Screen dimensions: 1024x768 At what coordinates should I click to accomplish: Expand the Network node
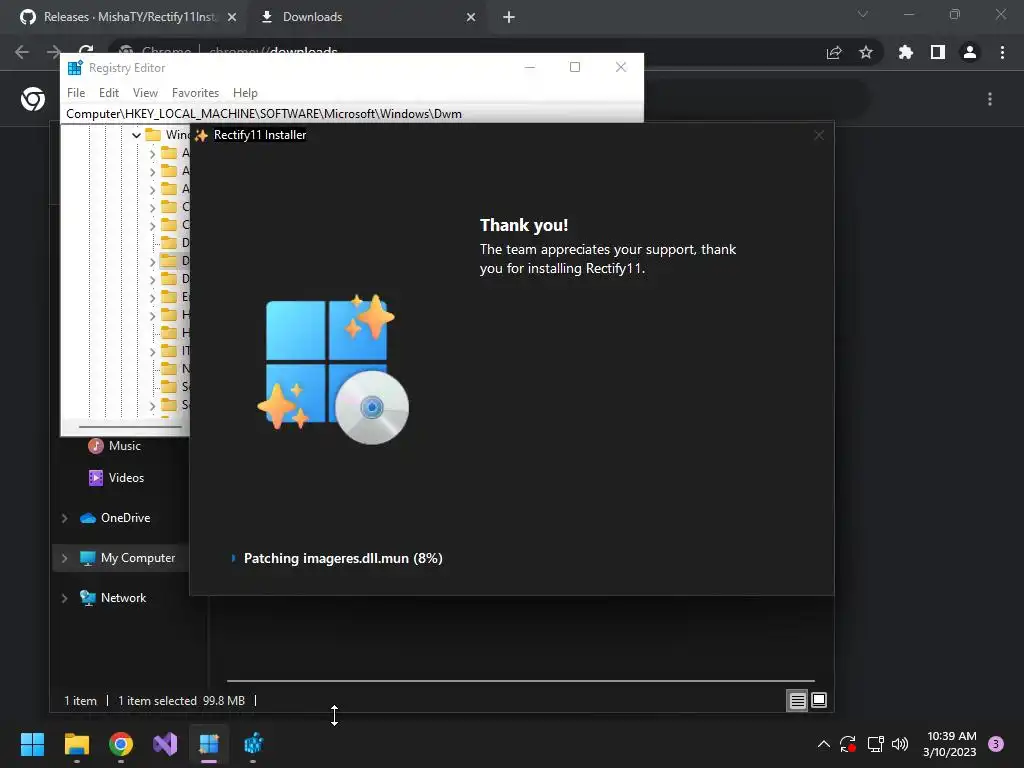[64, 598]
